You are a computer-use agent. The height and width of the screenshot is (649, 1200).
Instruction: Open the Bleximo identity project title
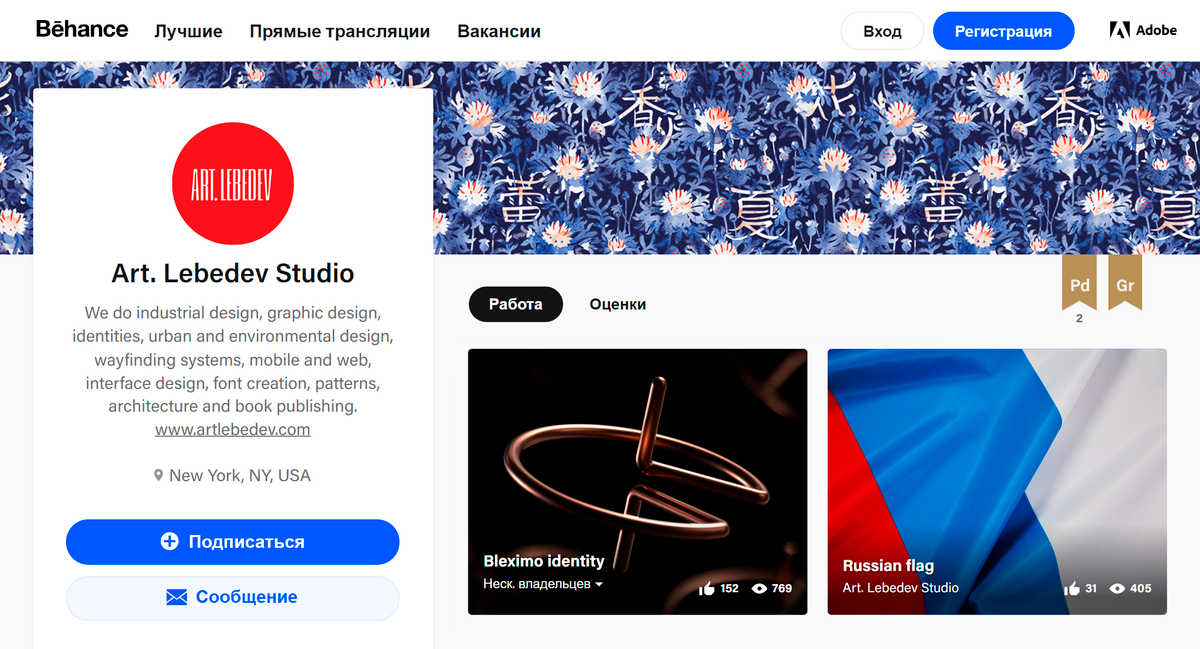tap(544, 561)
